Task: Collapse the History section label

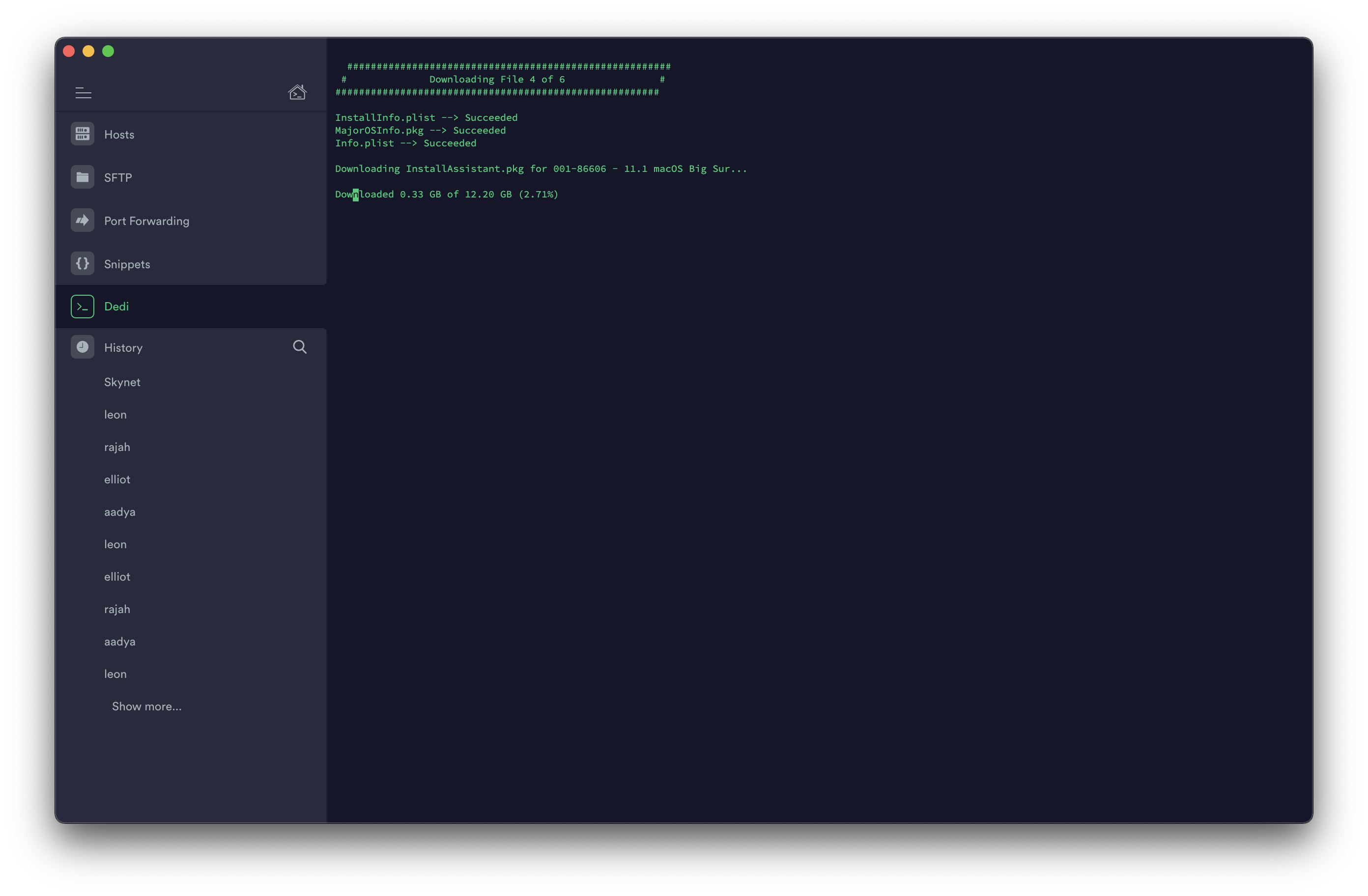Action: (123, 348)
